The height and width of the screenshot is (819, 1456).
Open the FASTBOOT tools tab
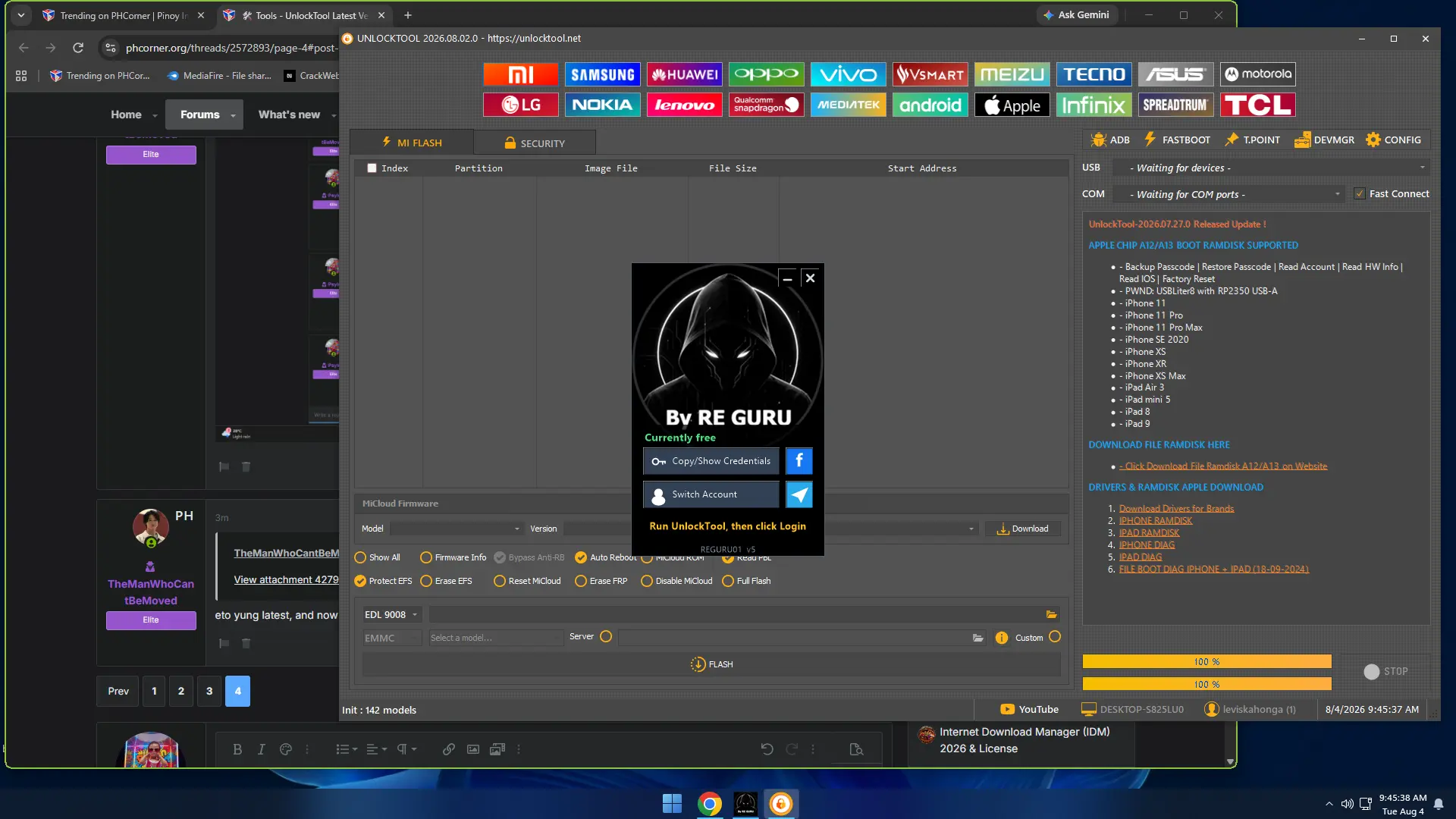coord(1177,140)
